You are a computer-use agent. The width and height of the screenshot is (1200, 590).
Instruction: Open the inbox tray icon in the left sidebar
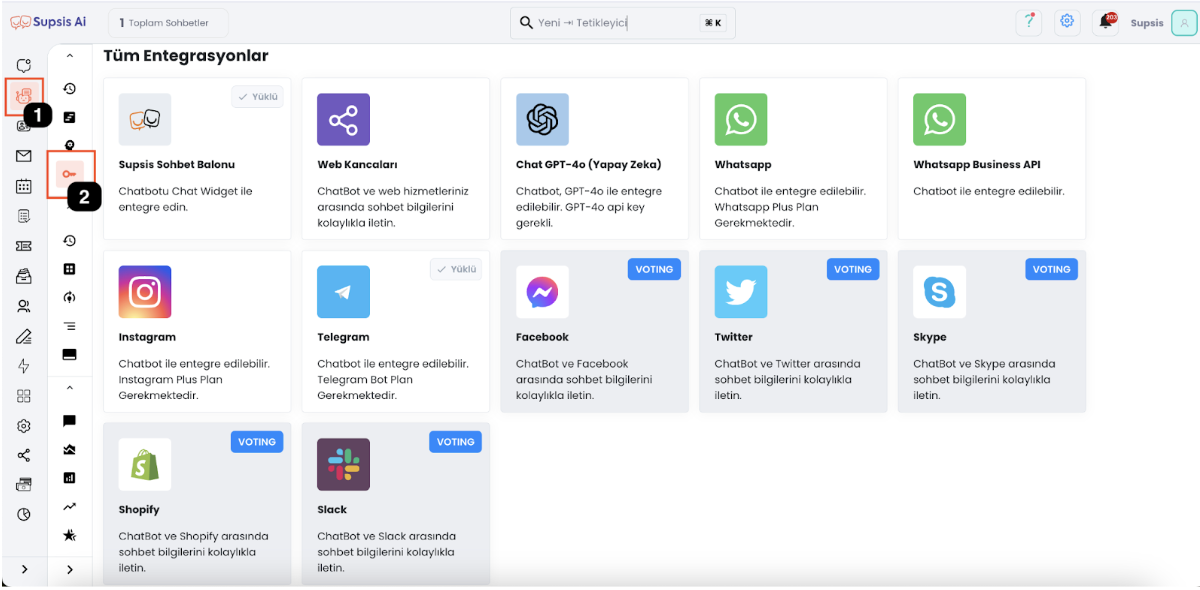pyautogui.click(x=24, y=276)
